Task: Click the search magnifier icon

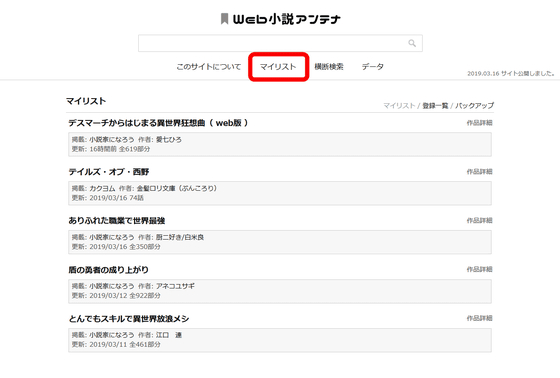Action: [x=412, y=43]
